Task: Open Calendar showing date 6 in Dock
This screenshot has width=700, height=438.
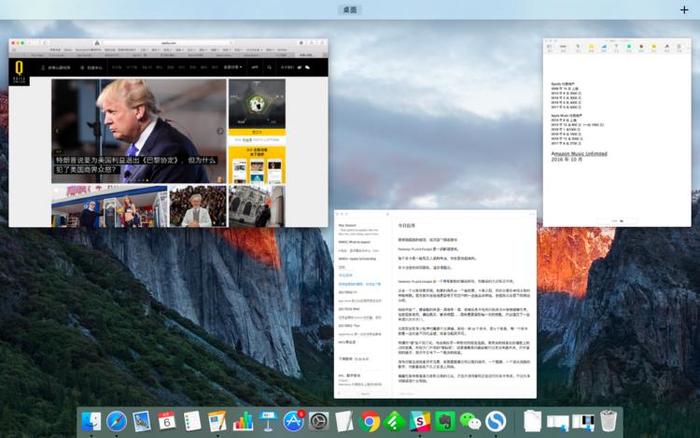Action: tap(167, 421)
